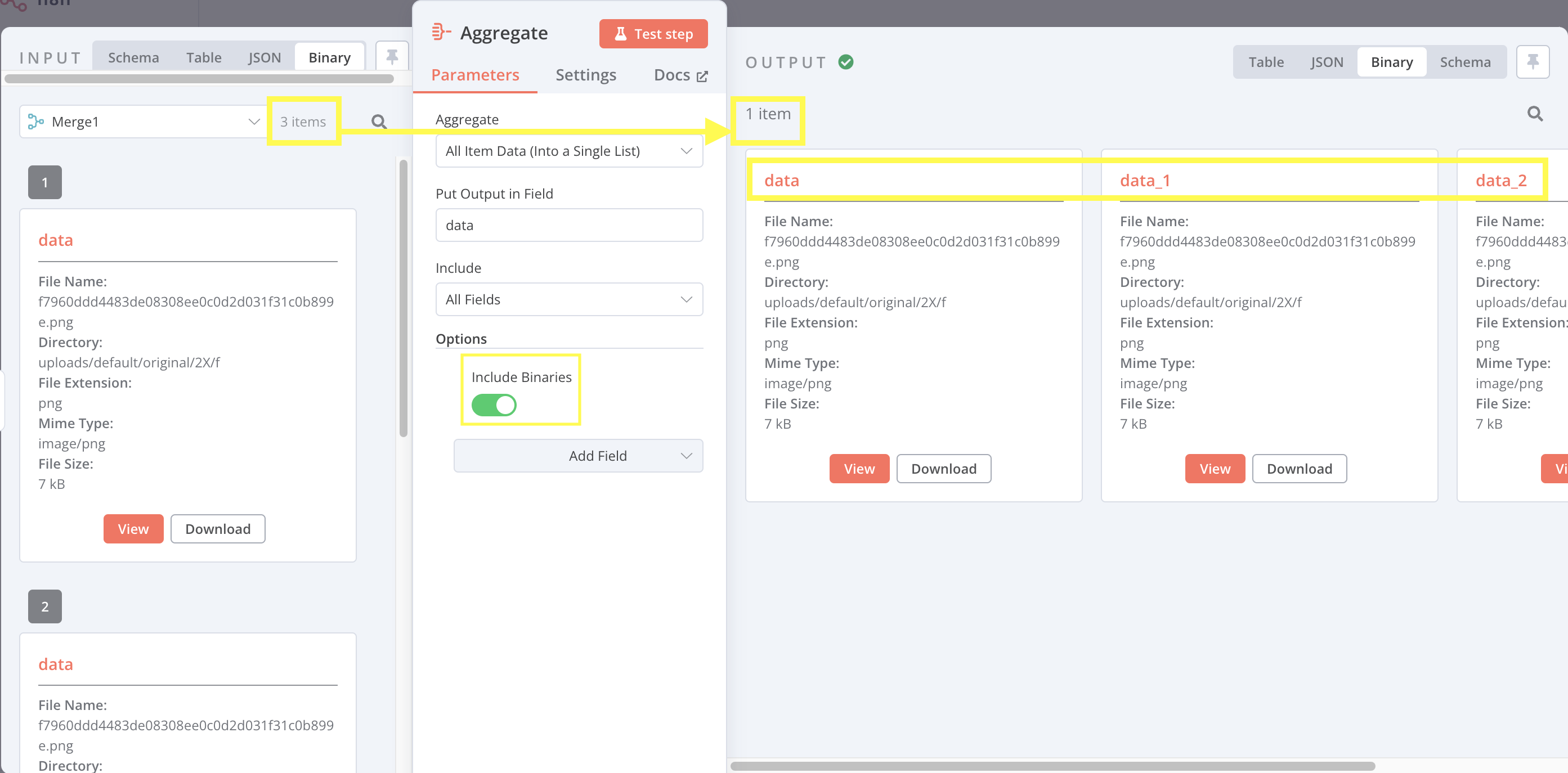Click the 'Include Binaries' label
The height and width of the screenshot is (773, 1568).
[521, 377]
